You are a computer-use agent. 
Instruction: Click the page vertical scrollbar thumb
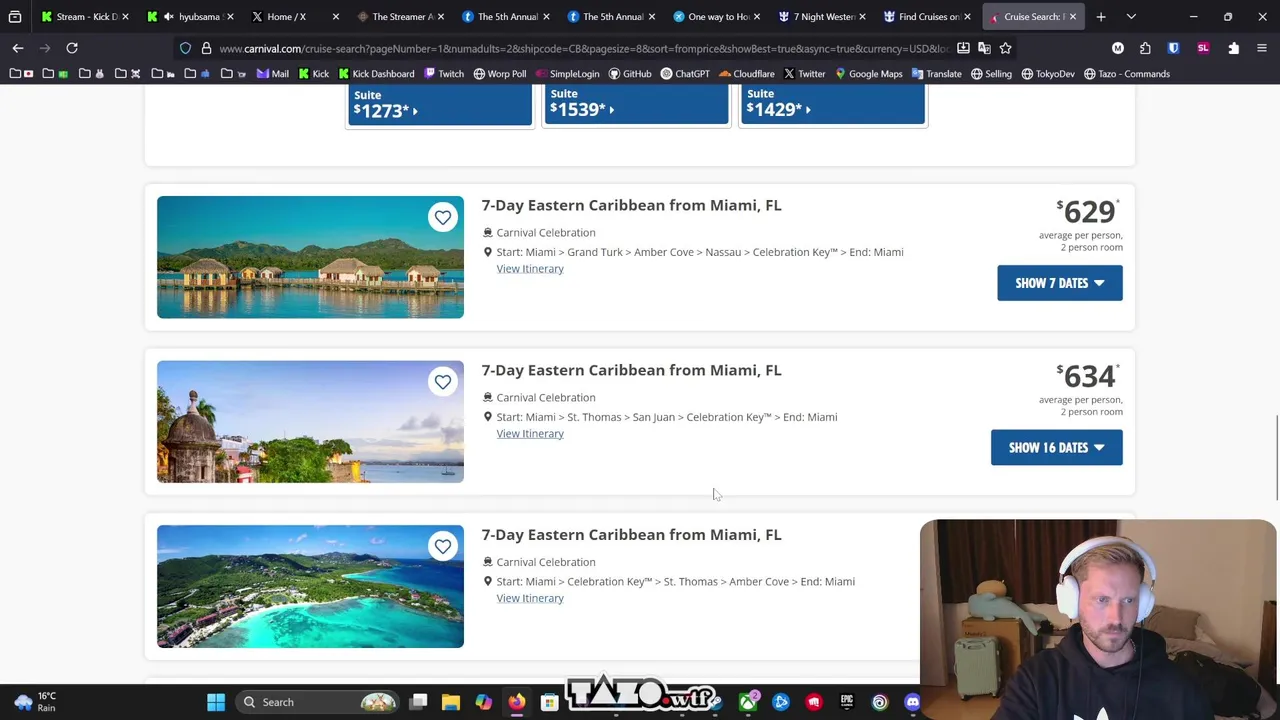pos(1276,458)
